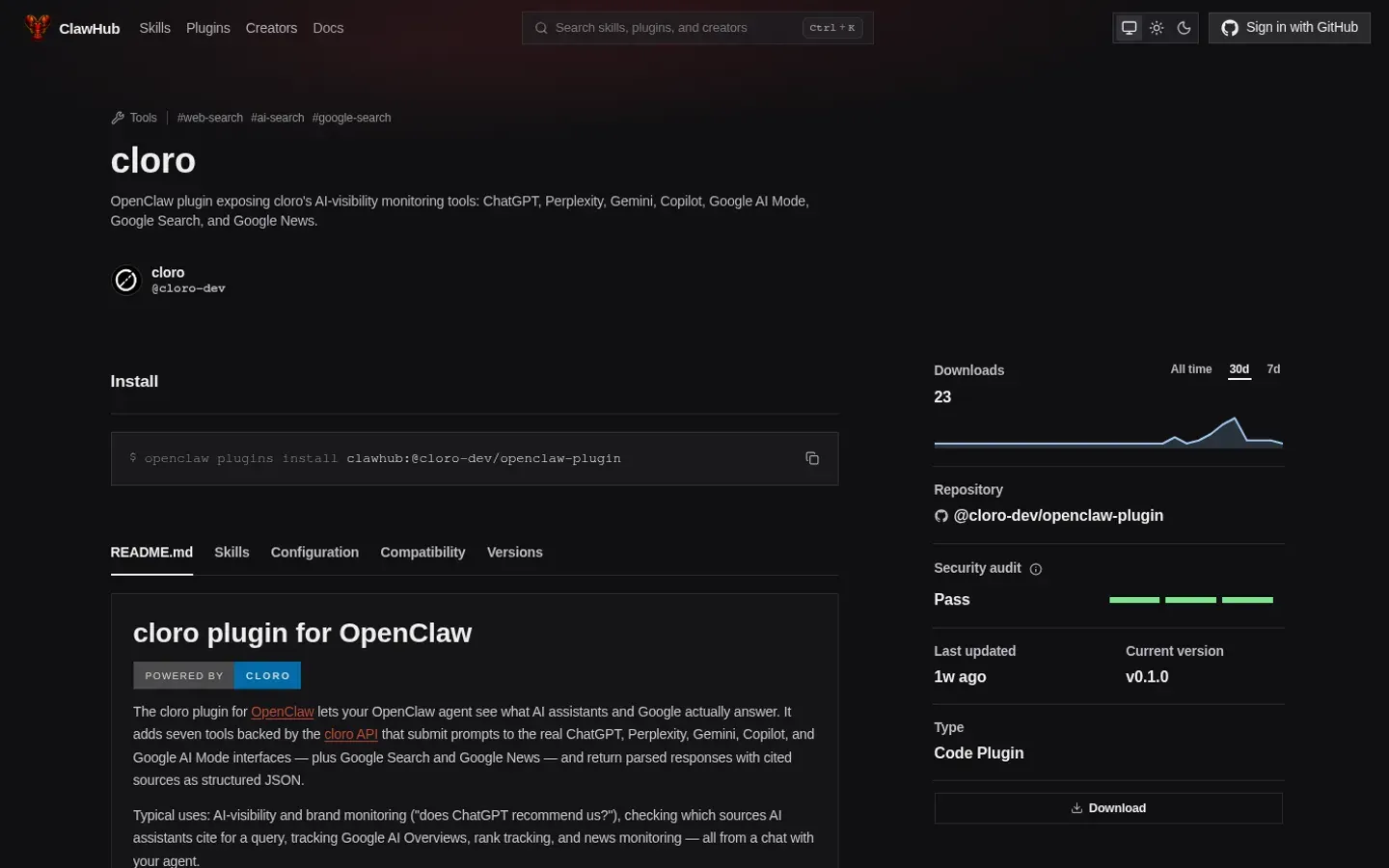Filter by #google-search tag
This screenshot has height=868, width=1389.
[351, 118]
